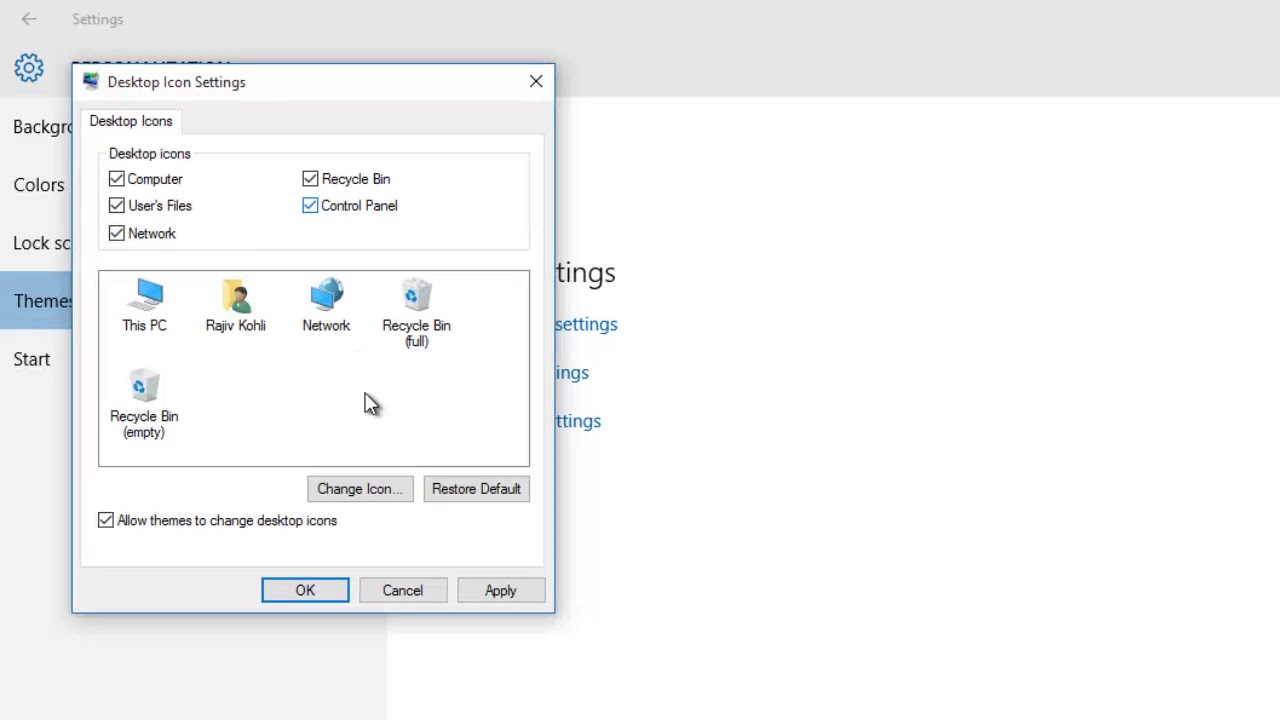Uncheck the Control Panel checkbox
This screenshot has height=720, width=1280.
(x=310, y=205)
